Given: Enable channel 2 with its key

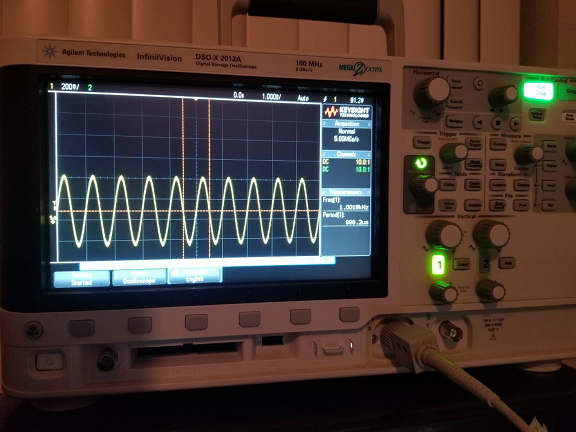Looking at the screenshot, I should coord(486,264).
